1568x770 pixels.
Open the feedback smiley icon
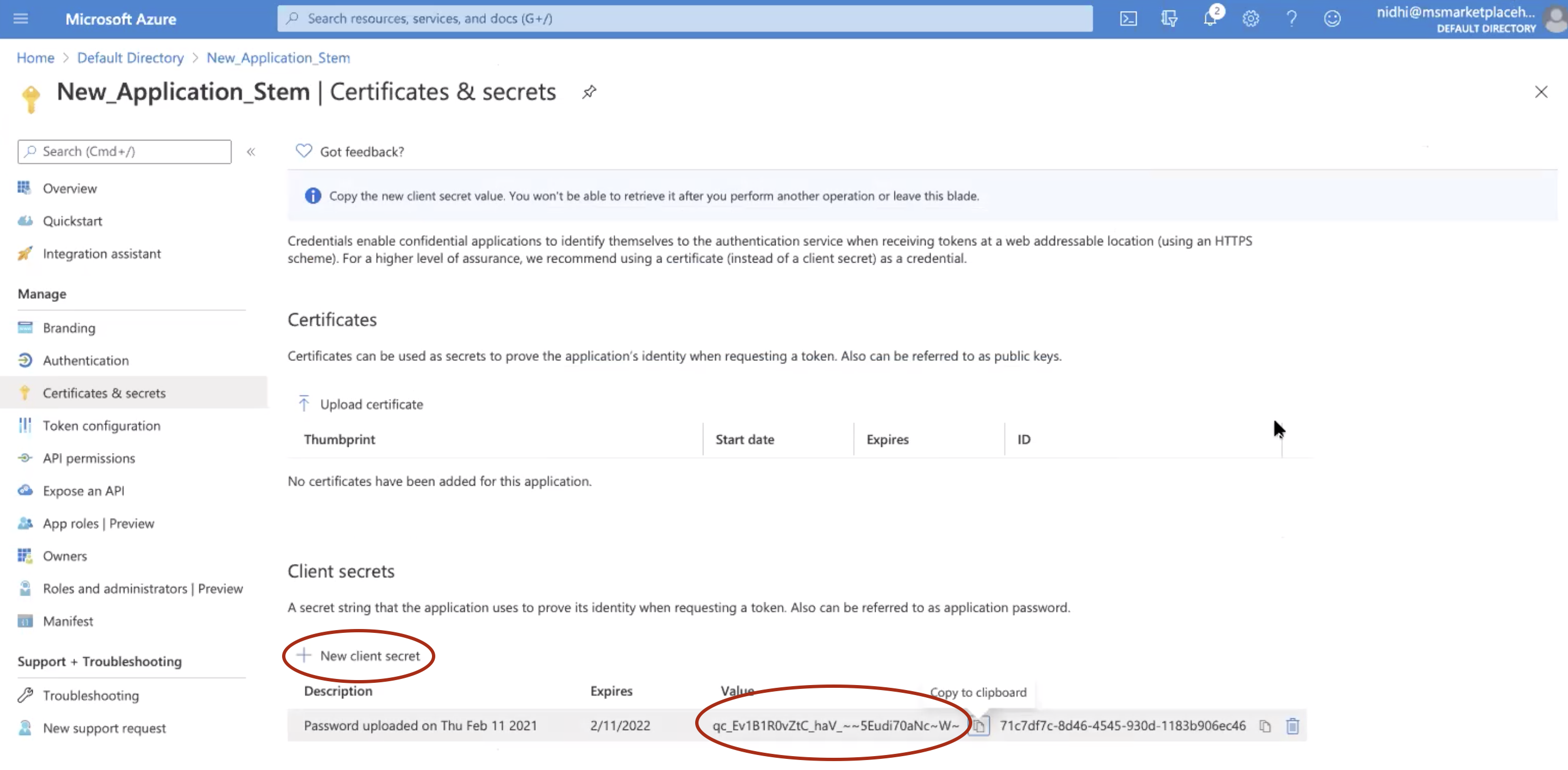click(x=1332, y=18)
